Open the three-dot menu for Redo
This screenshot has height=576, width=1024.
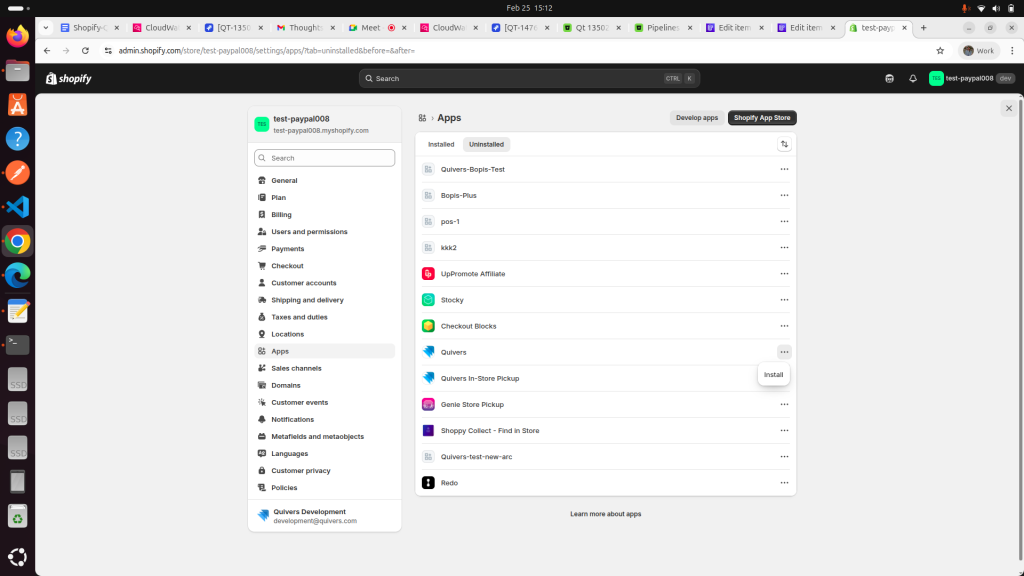(x=784, y=483)
